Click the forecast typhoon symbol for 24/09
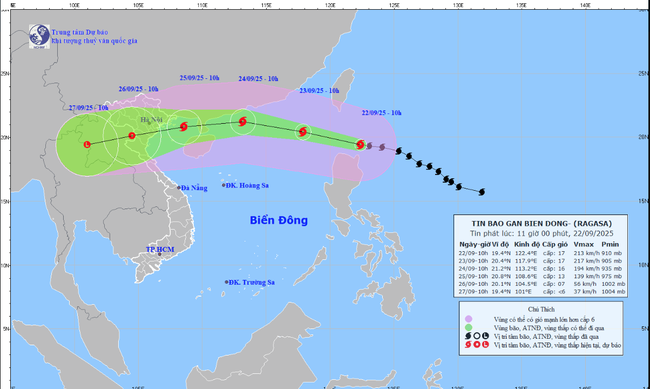Image resolution: width=650 pixels, height=389 pixels. pyautogui.click(x=243, y=122)
